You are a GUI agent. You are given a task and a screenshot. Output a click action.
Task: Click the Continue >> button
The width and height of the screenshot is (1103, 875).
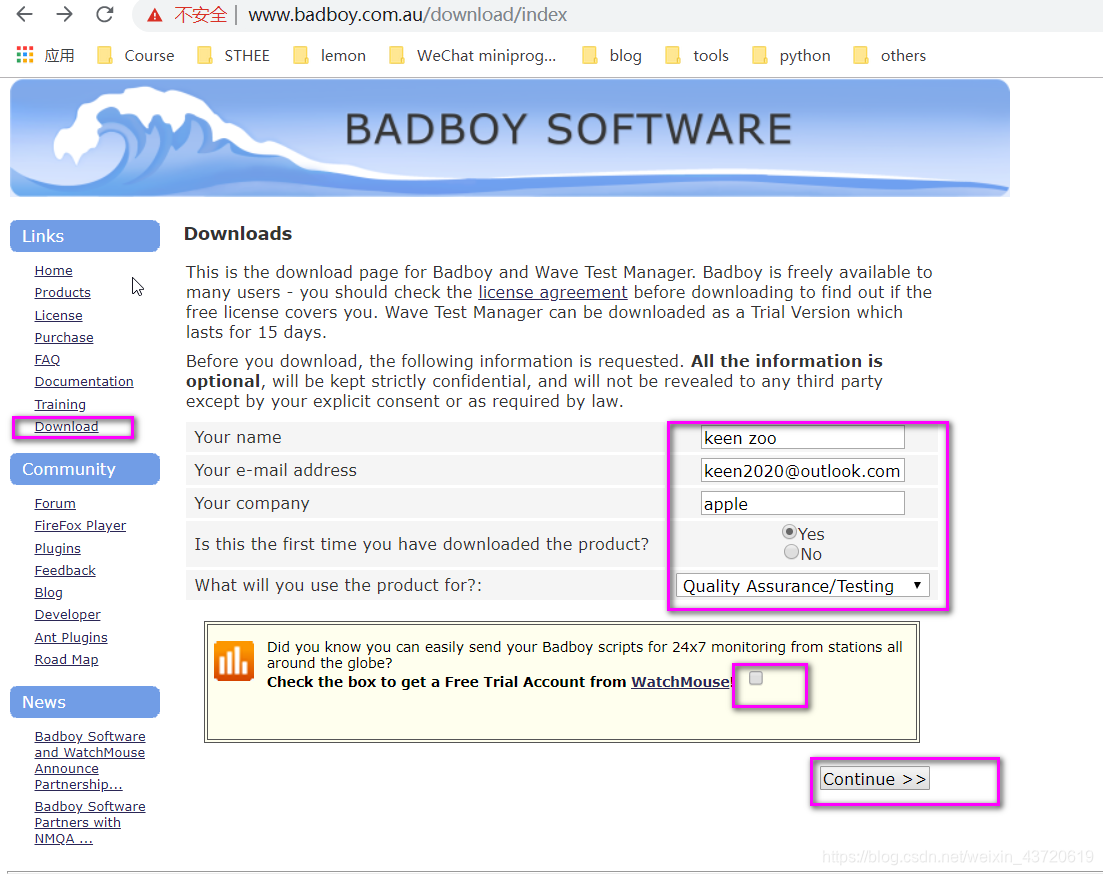874,779
